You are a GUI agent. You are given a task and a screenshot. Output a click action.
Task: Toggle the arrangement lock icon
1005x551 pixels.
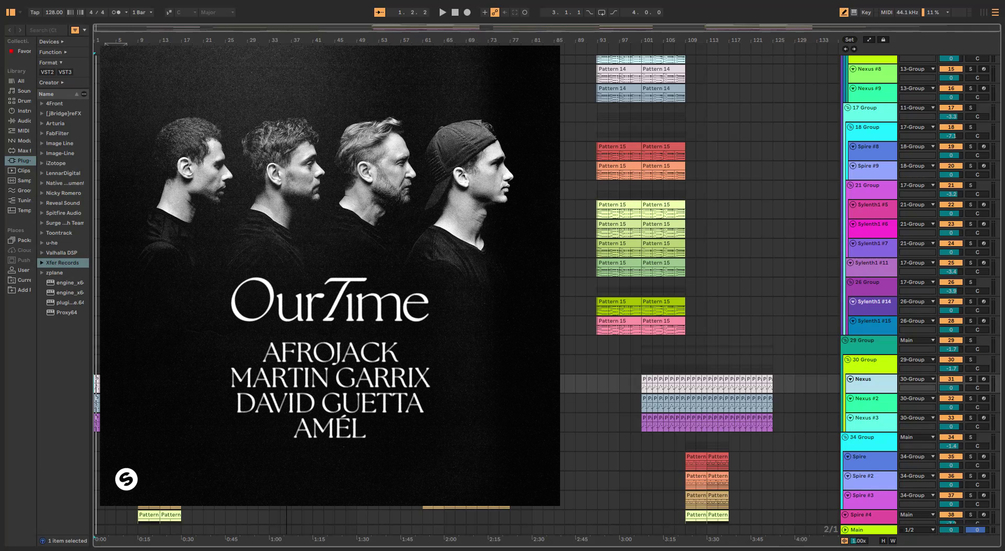tap(883, 40)
